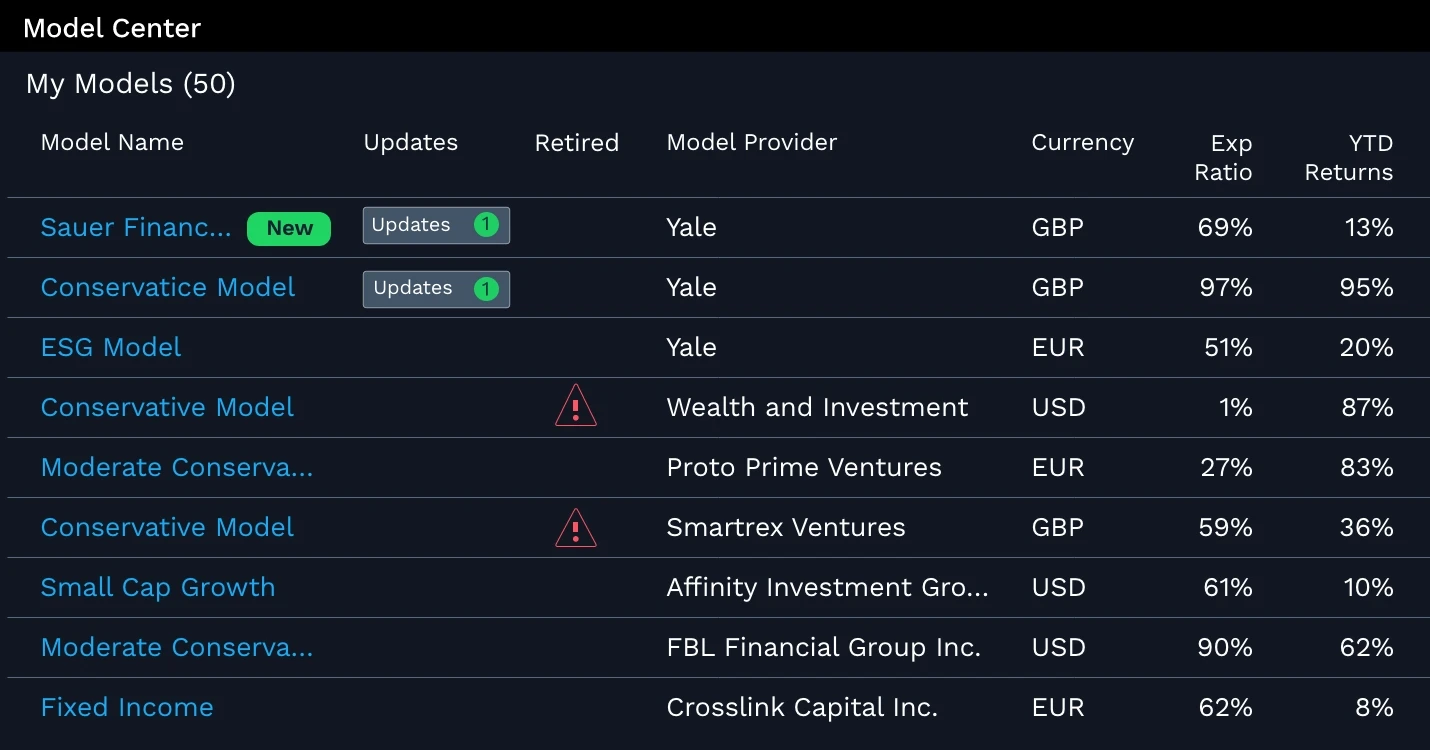Open the Fixed Income model
This screenshot has height=750, width=1430.
[127, 707]
